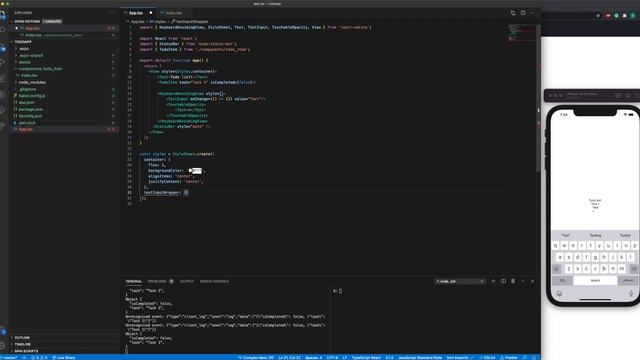Tap the 123 key on simulator keyboard
640x360 pixels.
click(x=562, y=280)
